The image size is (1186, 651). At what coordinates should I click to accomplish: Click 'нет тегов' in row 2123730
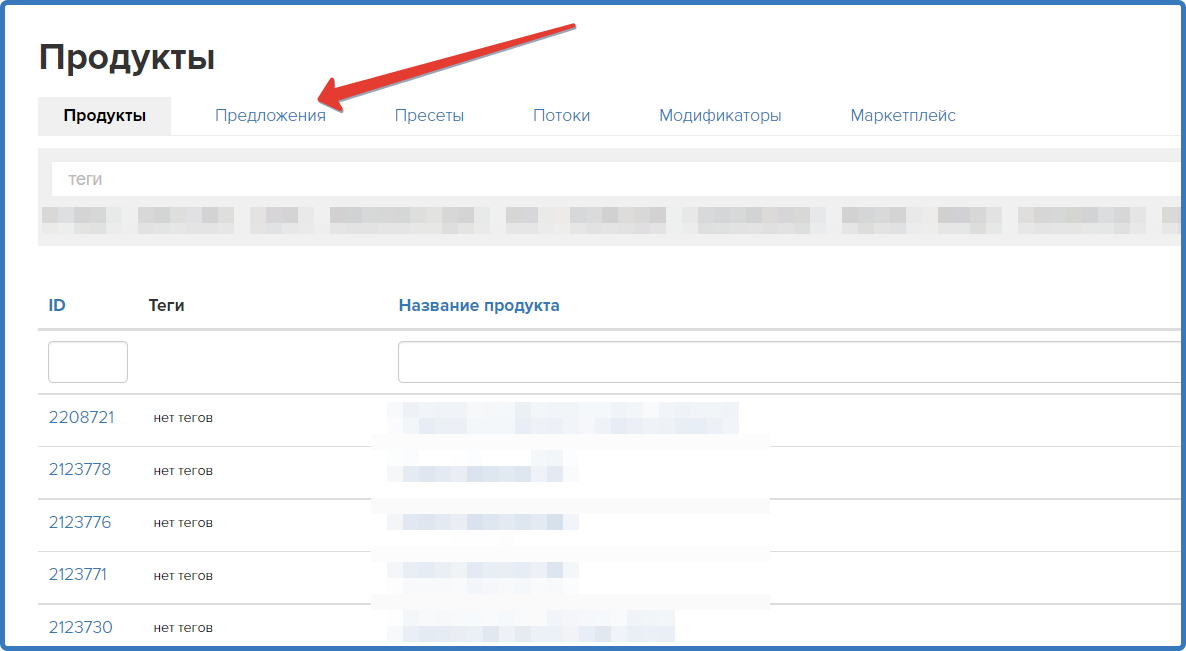[183, 628]
